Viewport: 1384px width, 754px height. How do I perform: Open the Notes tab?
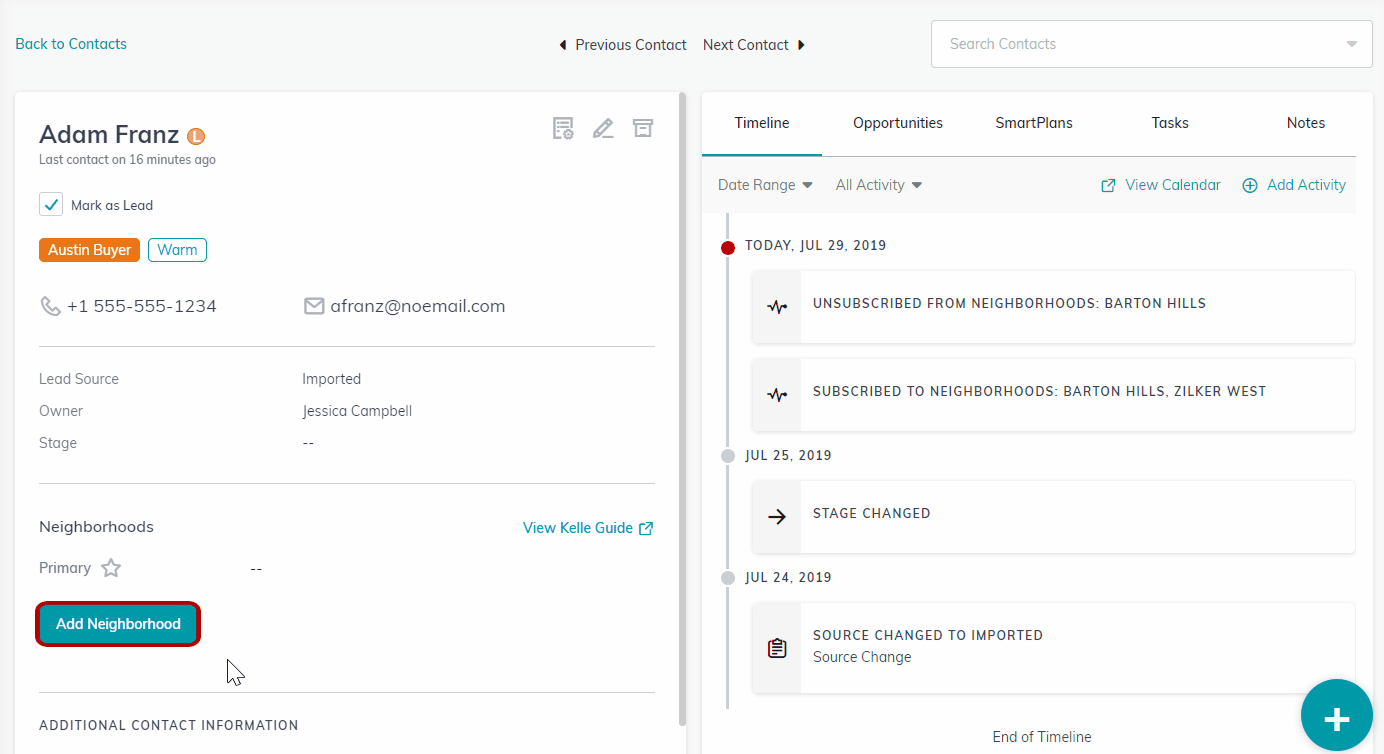click(x=1306, y=123)
